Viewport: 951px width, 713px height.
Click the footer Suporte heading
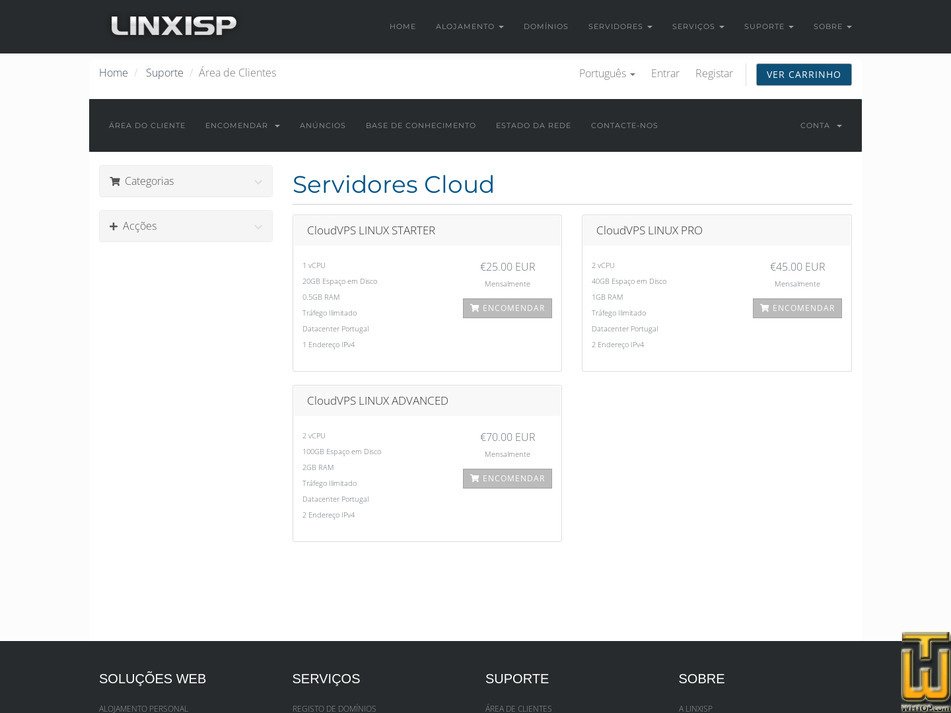[517, 679]
